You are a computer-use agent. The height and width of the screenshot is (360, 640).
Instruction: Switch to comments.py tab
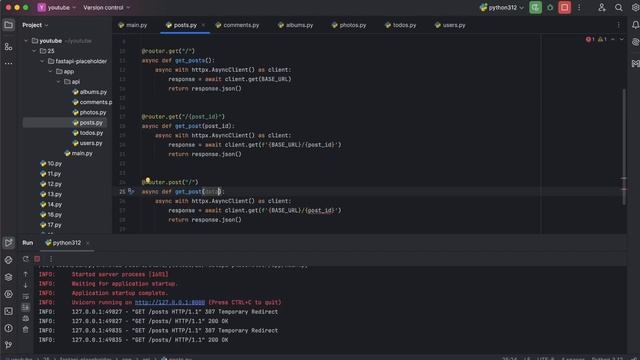pyautogui.click(x=237, y=25)
